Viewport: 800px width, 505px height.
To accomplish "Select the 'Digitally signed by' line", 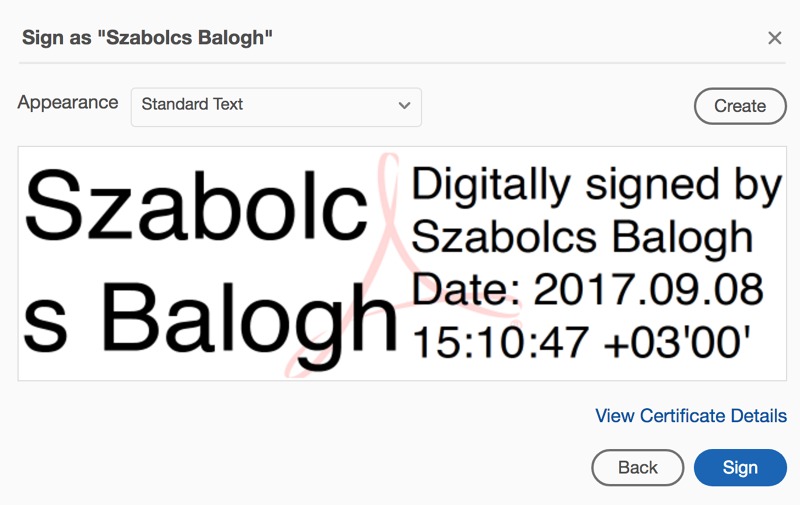I will (x=596, y=187).
